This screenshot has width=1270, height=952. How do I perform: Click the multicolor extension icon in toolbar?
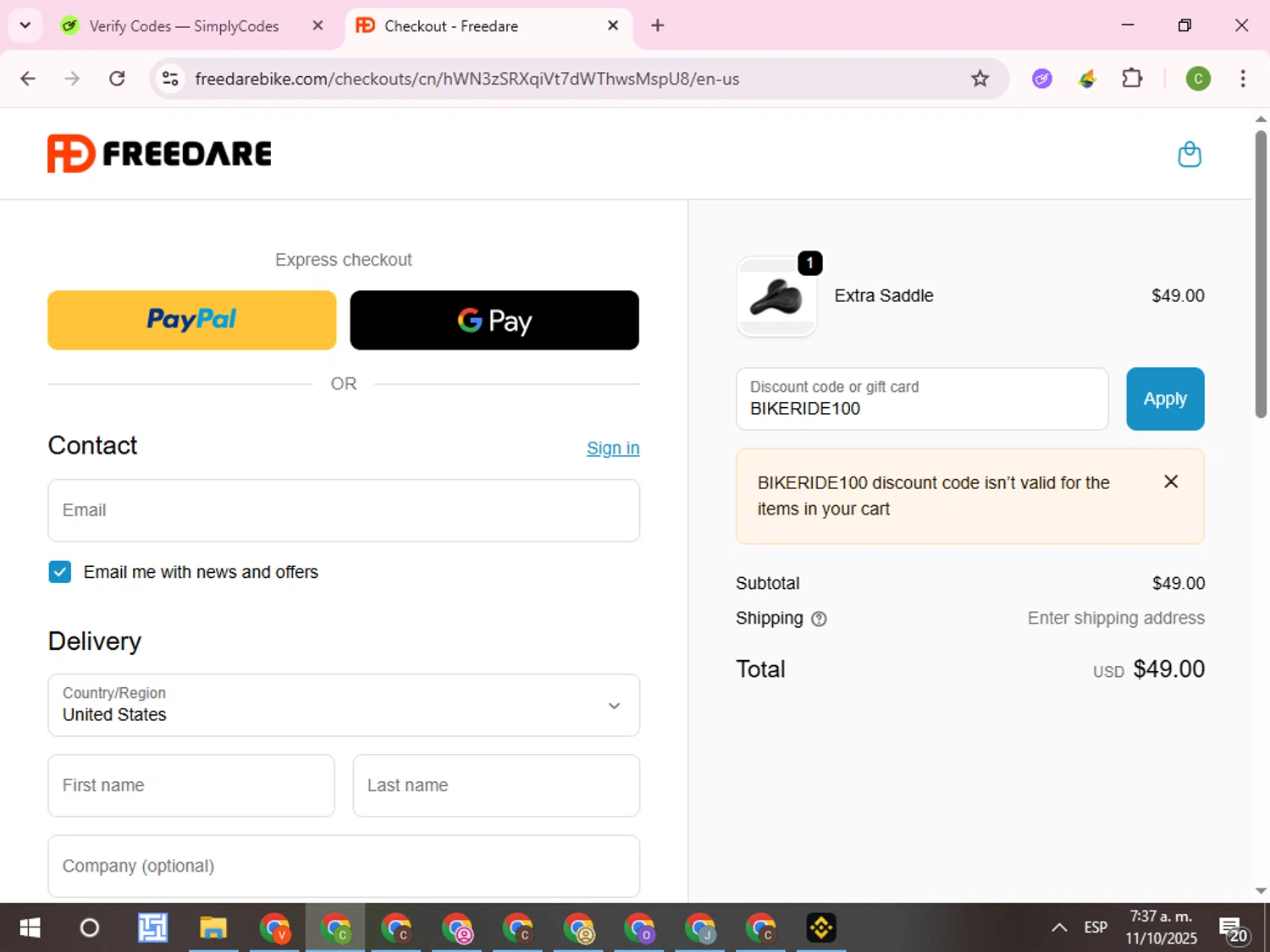[x=1087, y=79]
